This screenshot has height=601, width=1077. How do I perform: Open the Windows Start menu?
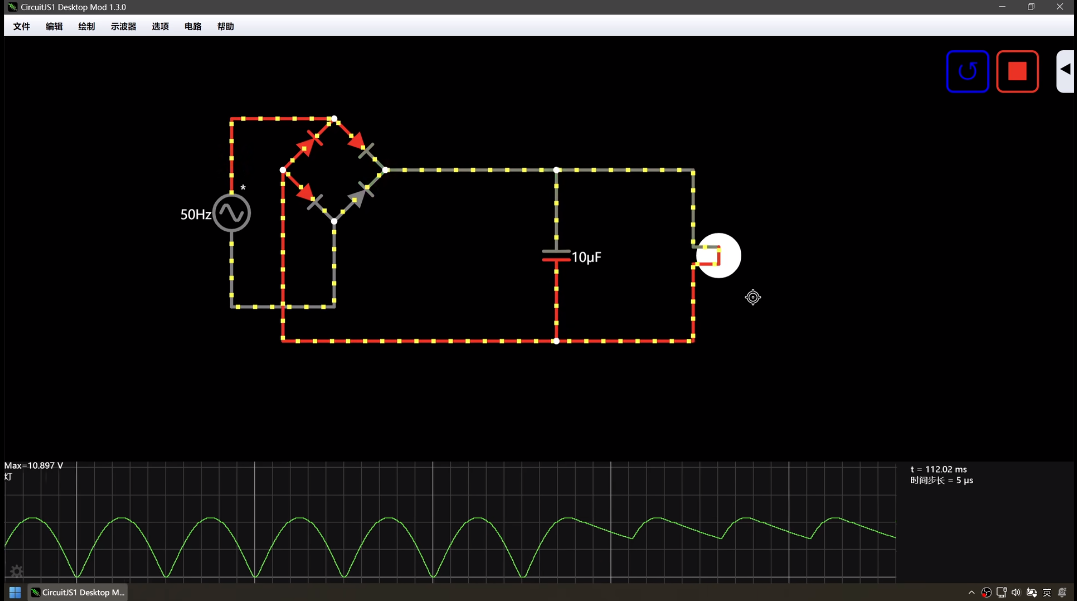[15, 592]
